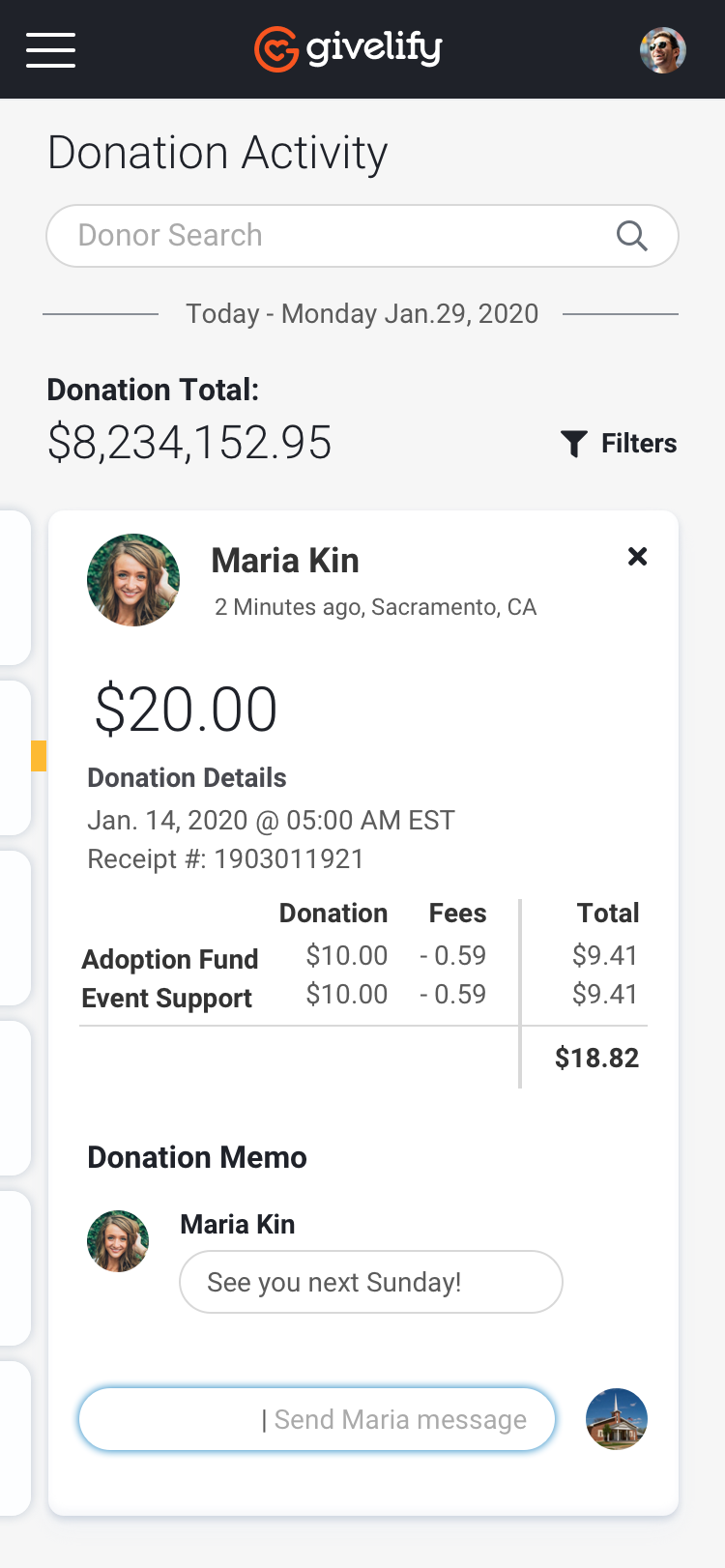The height and width of the screenshot is (1568, 725).
Task: Click Maria Kin's large profile photo
Action: (133, 580)
